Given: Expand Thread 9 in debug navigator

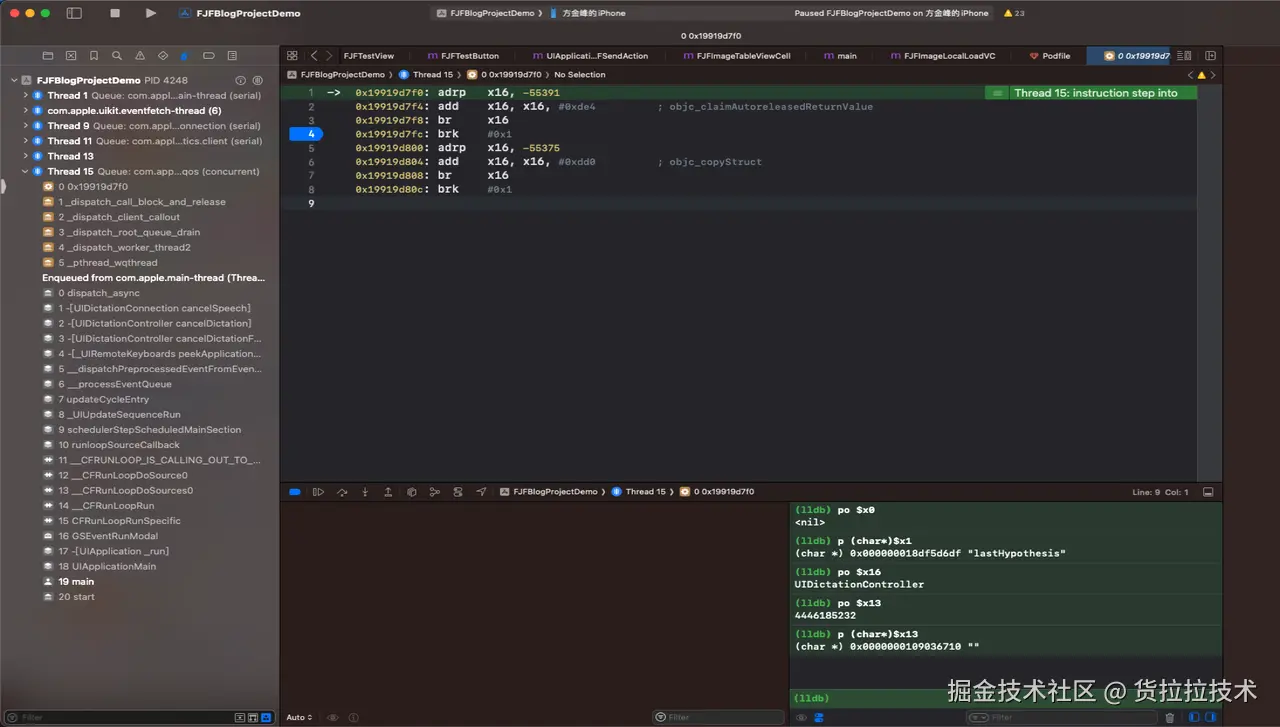Looking at the screenshot, I should pyautogui.click(x=26, y=126).
